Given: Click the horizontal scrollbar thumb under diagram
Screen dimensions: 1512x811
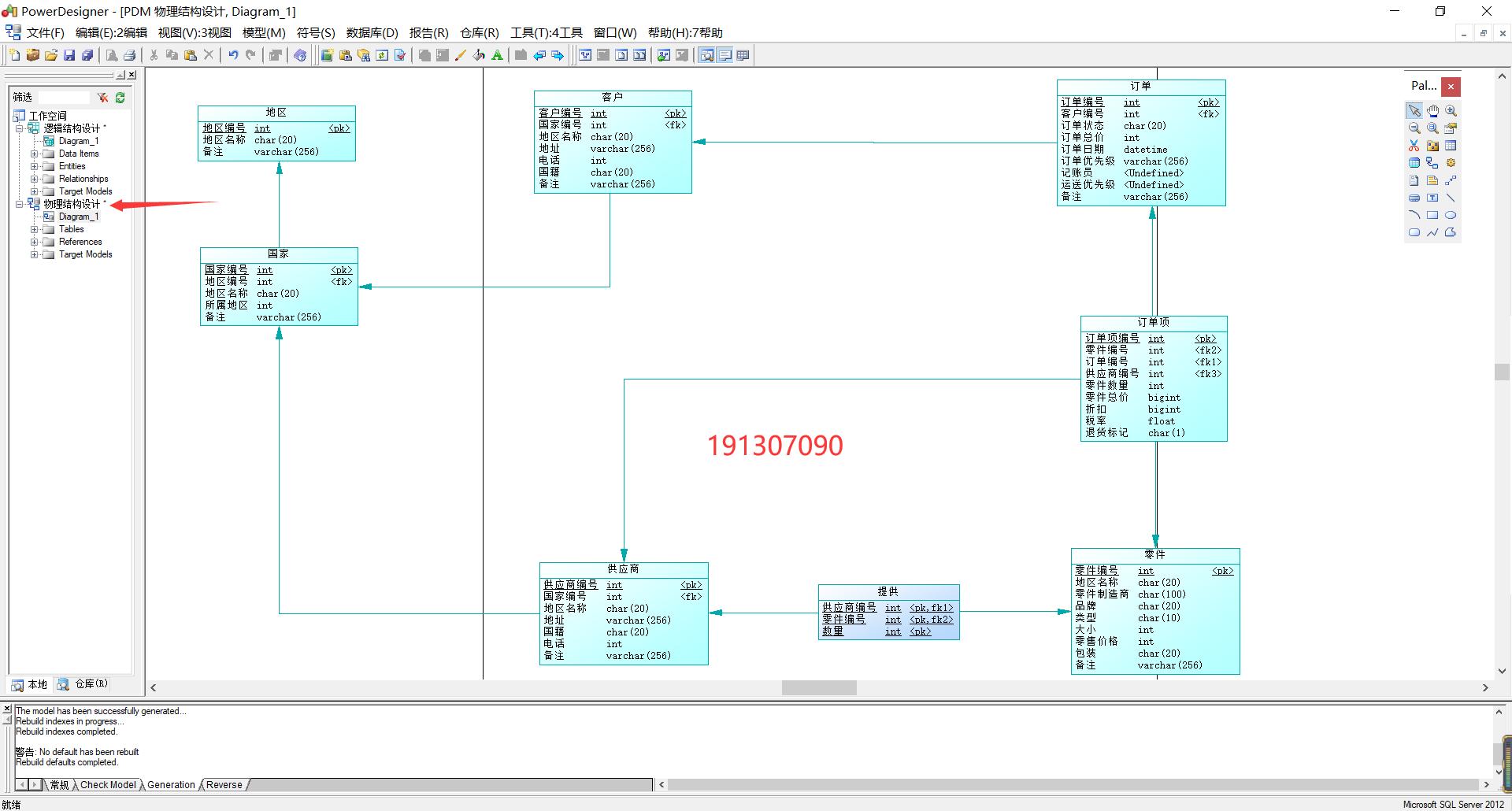Looking at the screenshot, I should pyautogui.click(x=819, y=688).
